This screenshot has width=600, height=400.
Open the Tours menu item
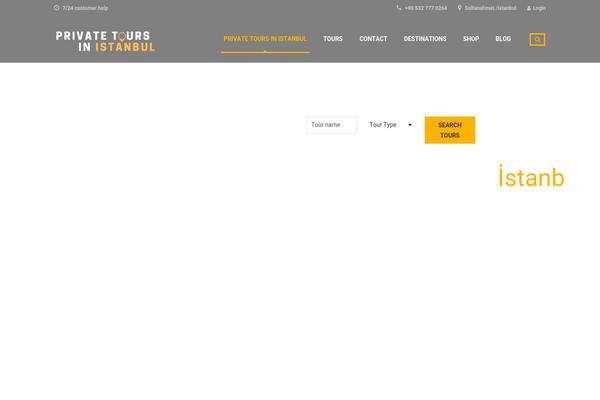tap(333, 39)
